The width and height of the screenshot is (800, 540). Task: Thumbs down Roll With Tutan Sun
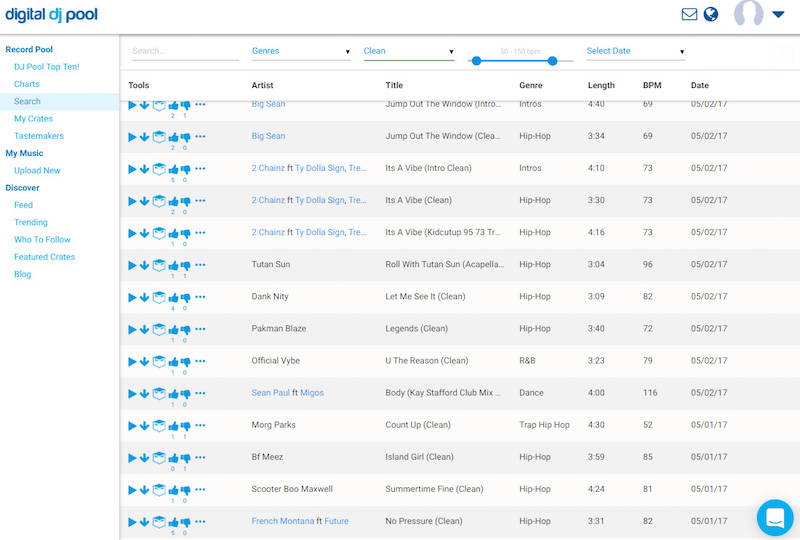point(185,265)
